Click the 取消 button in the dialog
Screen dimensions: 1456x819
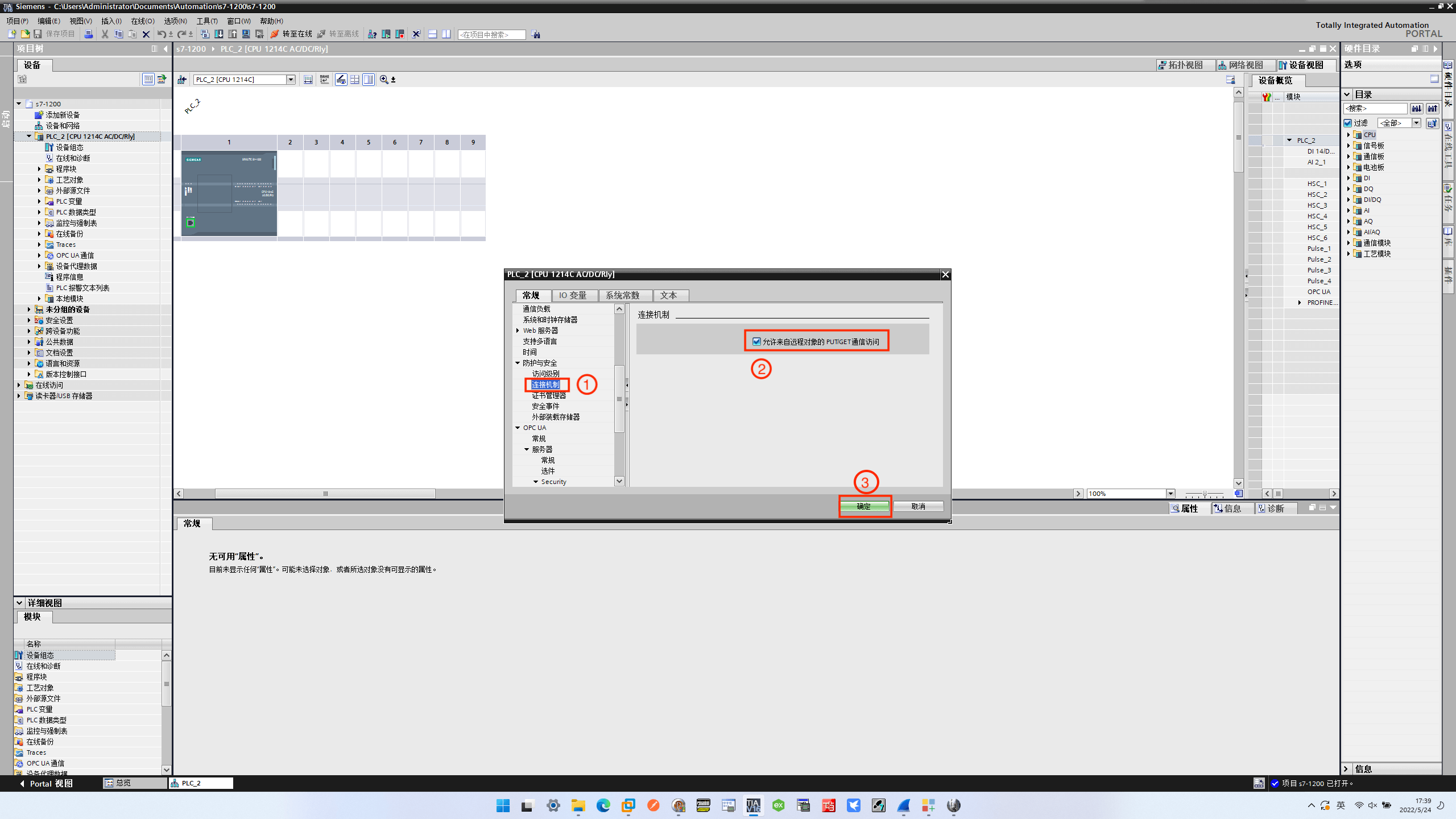[x=919, y=506]
